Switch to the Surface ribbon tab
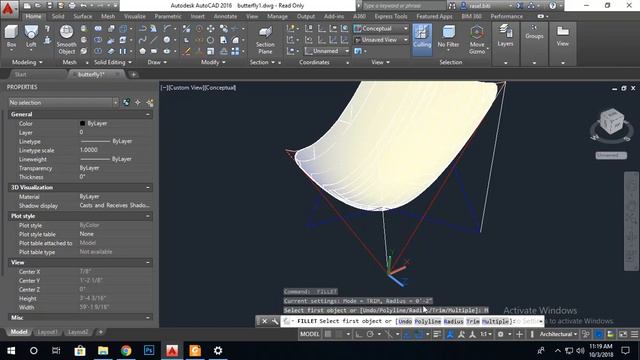The height and width of the screenshot is (360, 640). point(82,16)
